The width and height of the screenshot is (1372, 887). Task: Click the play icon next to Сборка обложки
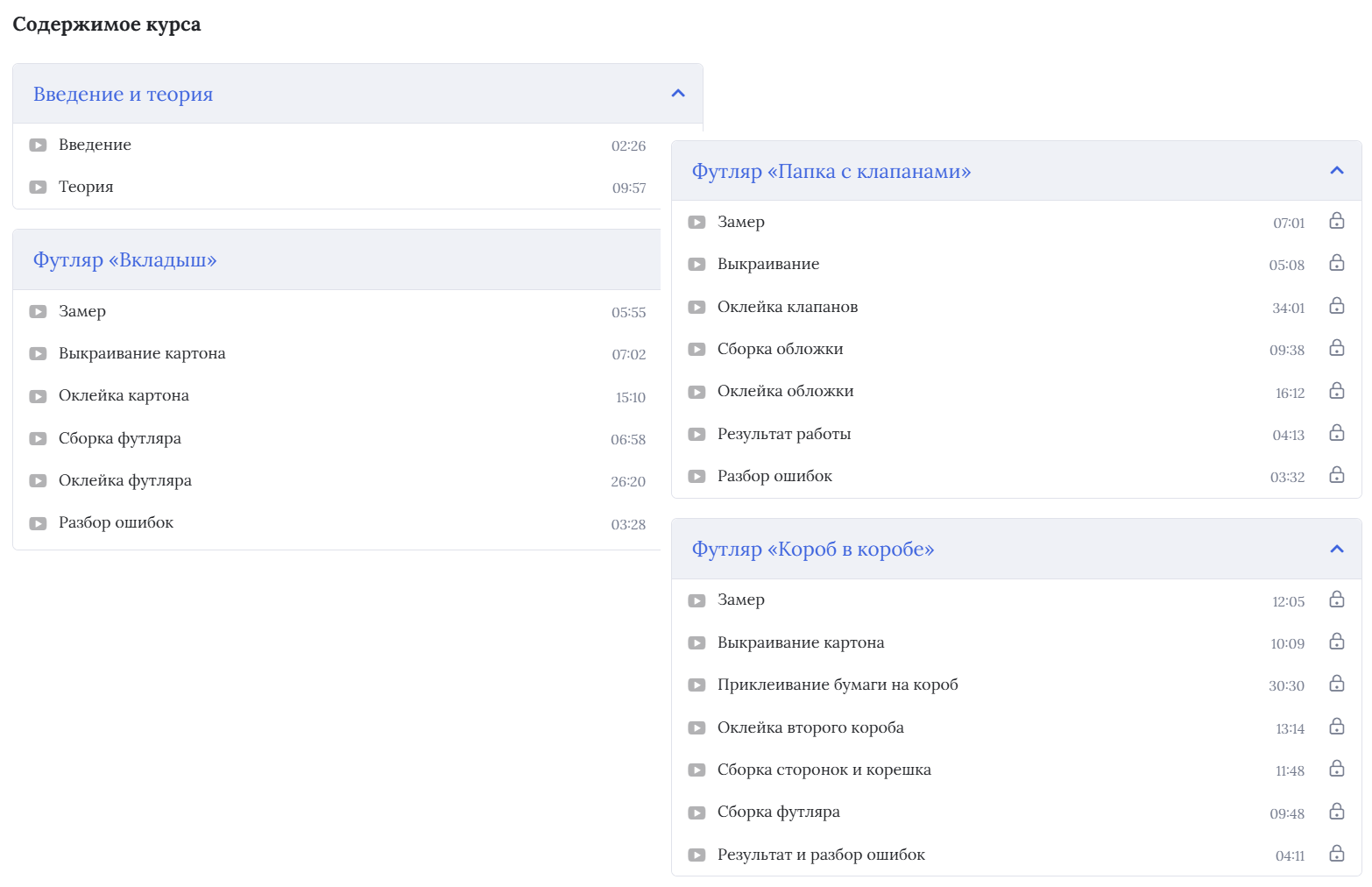697,350
